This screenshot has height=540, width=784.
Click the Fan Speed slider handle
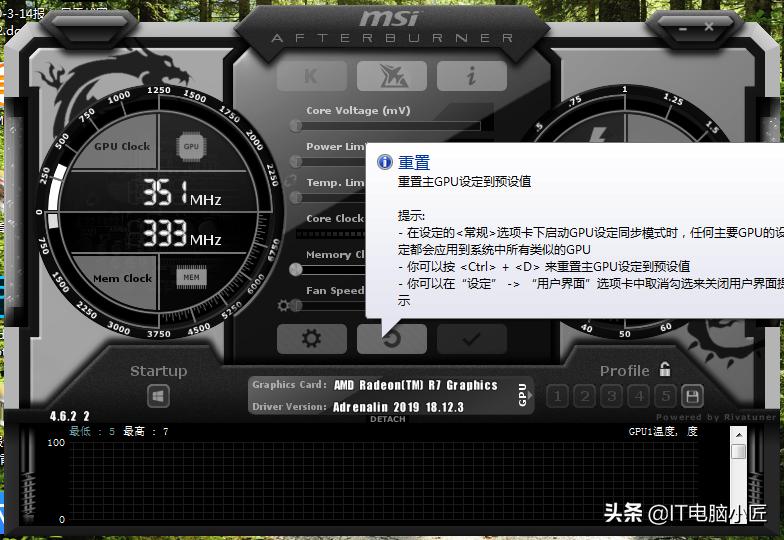pos(296,306)
